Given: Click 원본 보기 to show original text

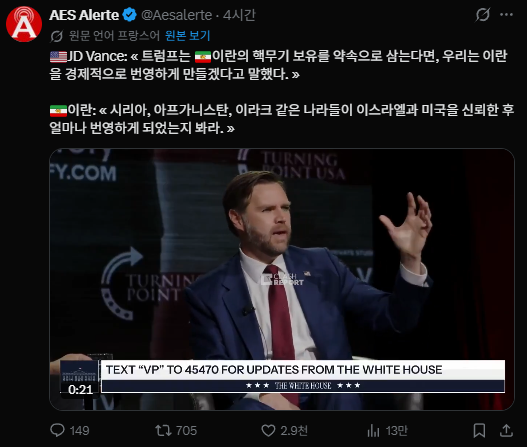Looking at the screenshot, I should click(x=188, y=35).
